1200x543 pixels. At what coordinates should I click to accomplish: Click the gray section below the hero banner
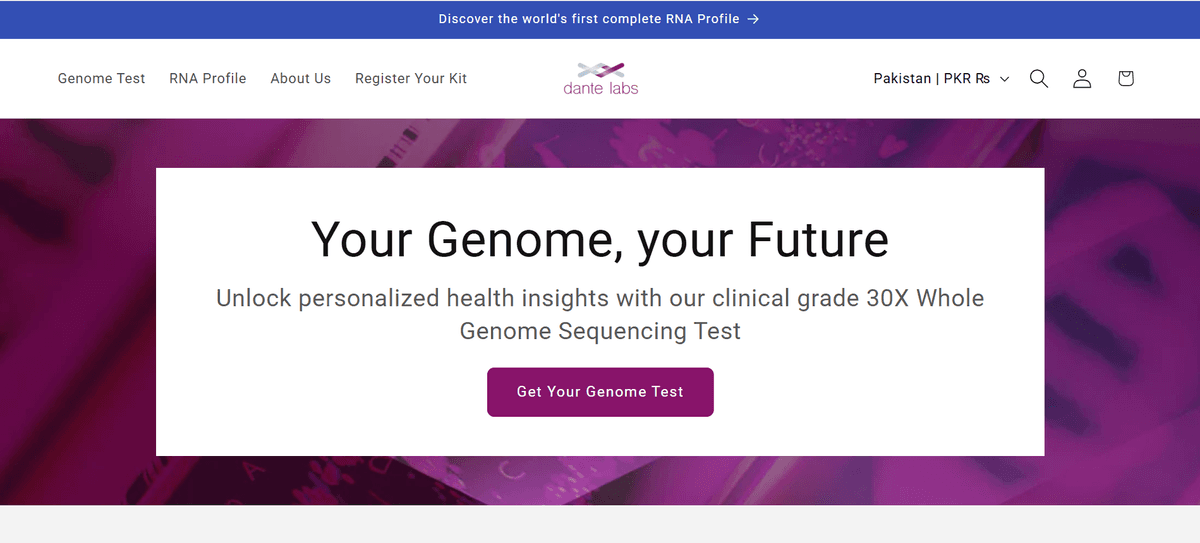pyautogui.click(x=600, y=525)
